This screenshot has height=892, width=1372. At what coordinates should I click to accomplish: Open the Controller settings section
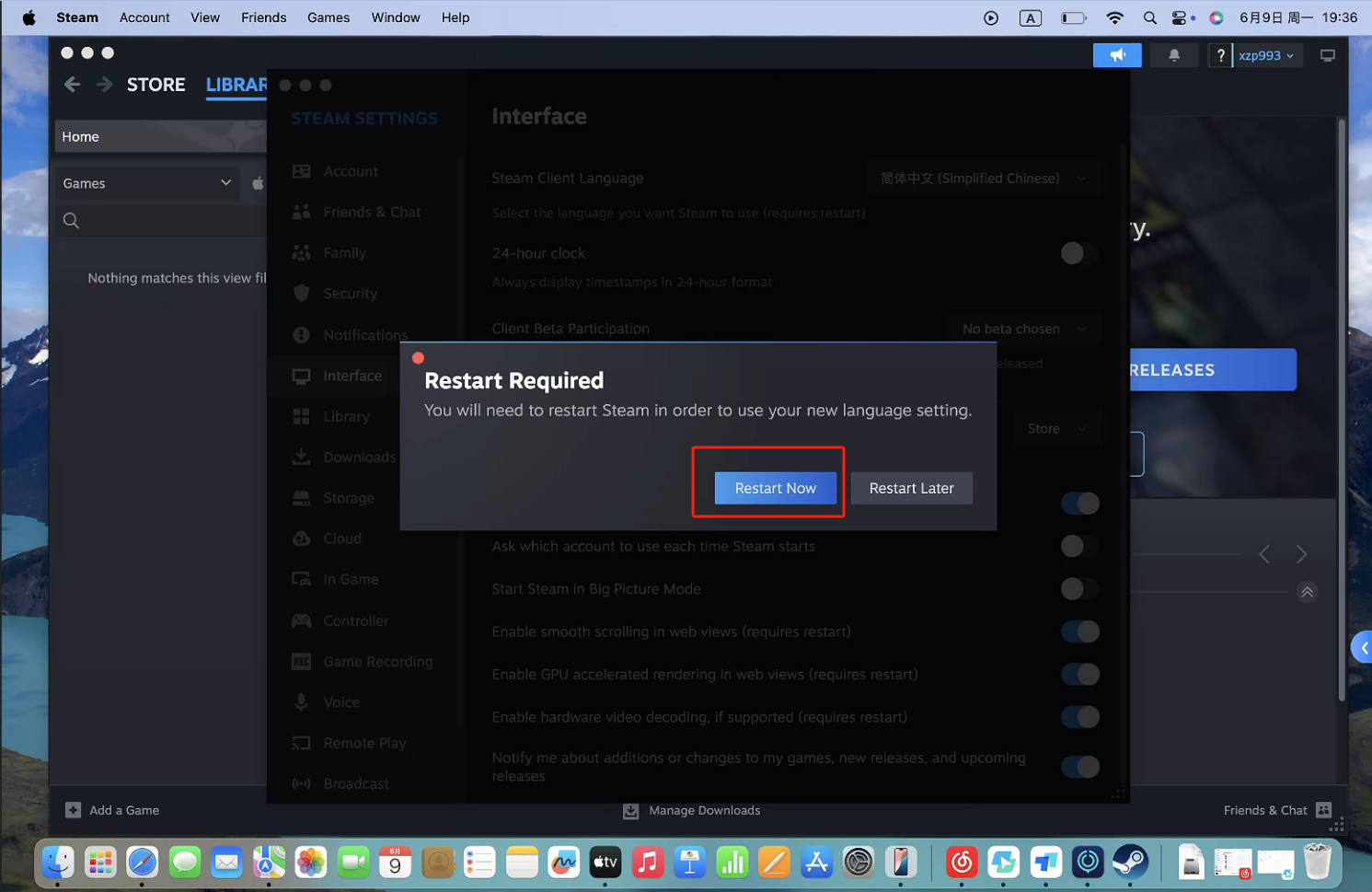pyautogui.click(x=356, y=620)
